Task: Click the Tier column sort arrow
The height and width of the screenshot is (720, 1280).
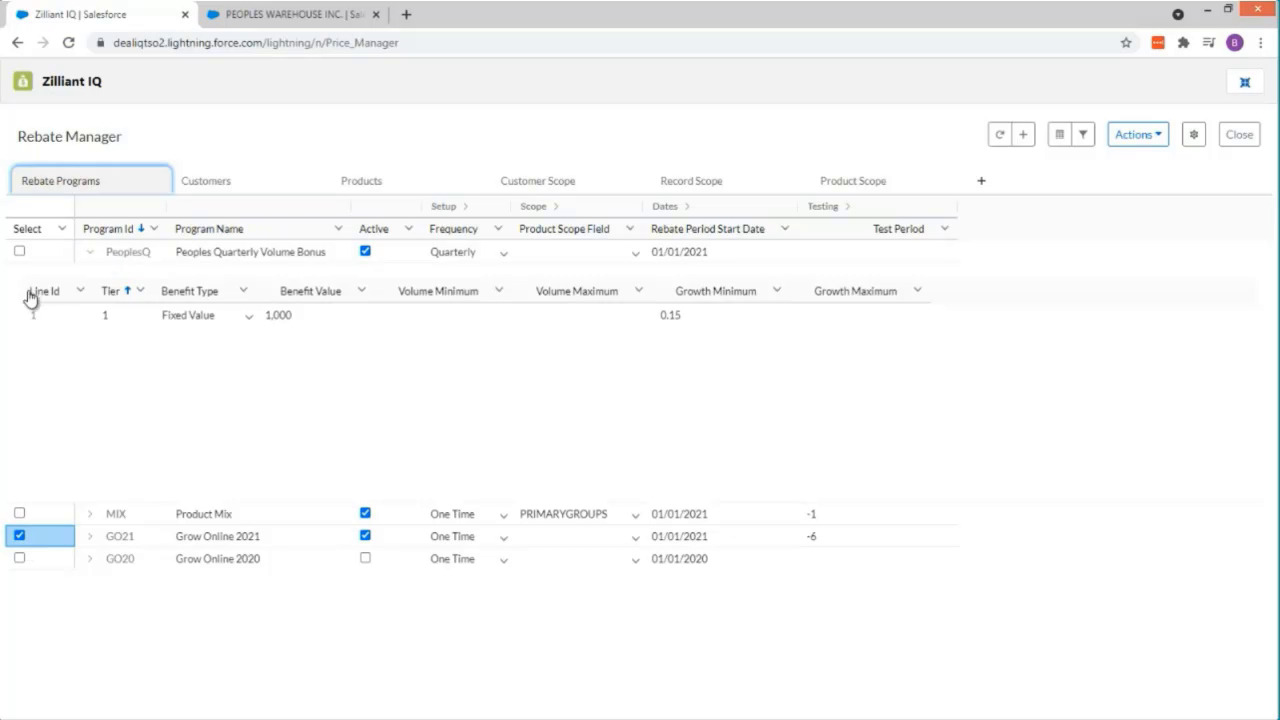Action: 127,291
